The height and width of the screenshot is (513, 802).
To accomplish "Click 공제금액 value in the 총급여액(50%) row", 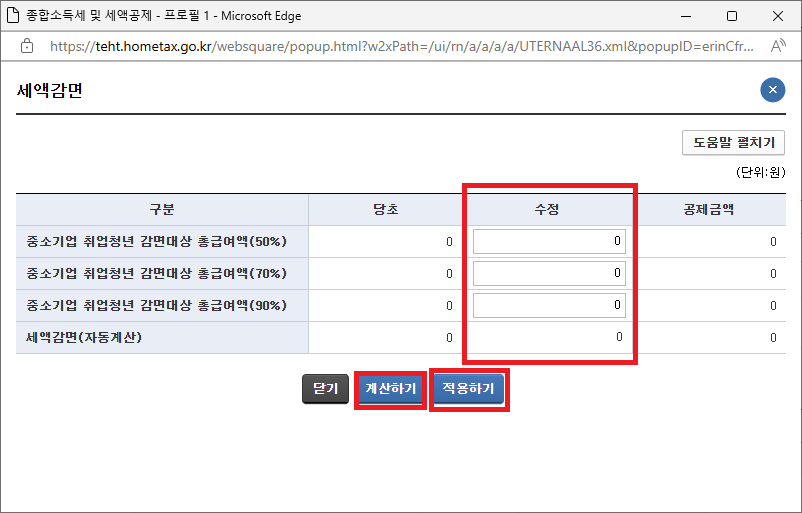I will tap(773, 241).
